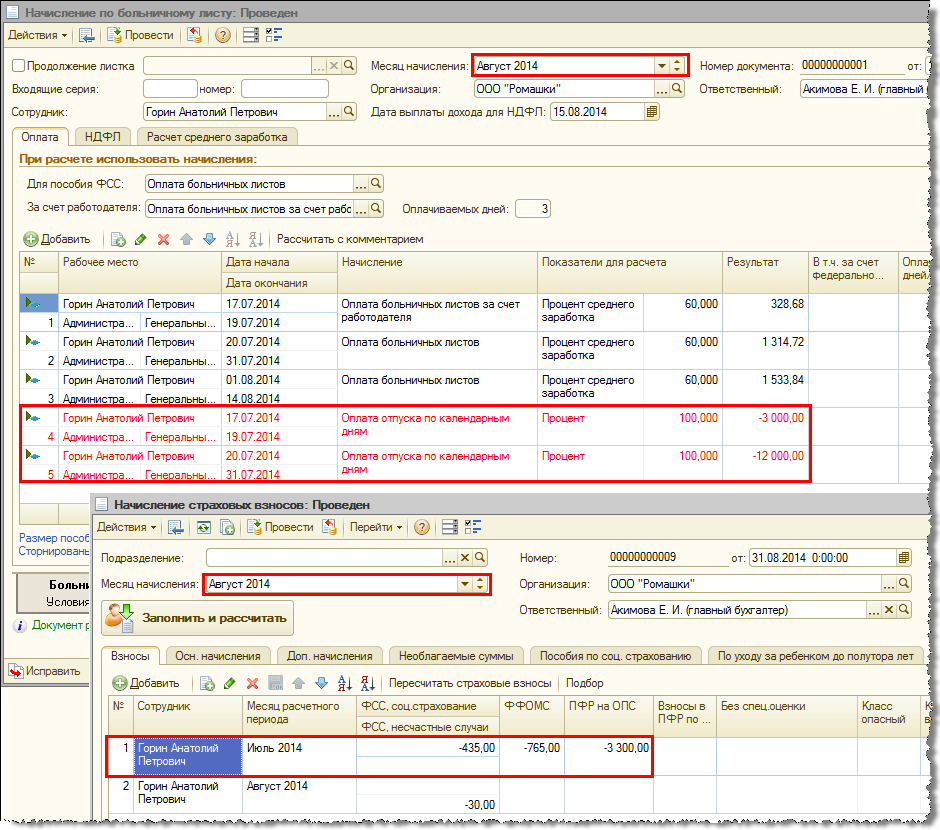Move row down with blue arrow in Взносы toolbar
The height and width of the screenshot is (830, 940).
321,683
